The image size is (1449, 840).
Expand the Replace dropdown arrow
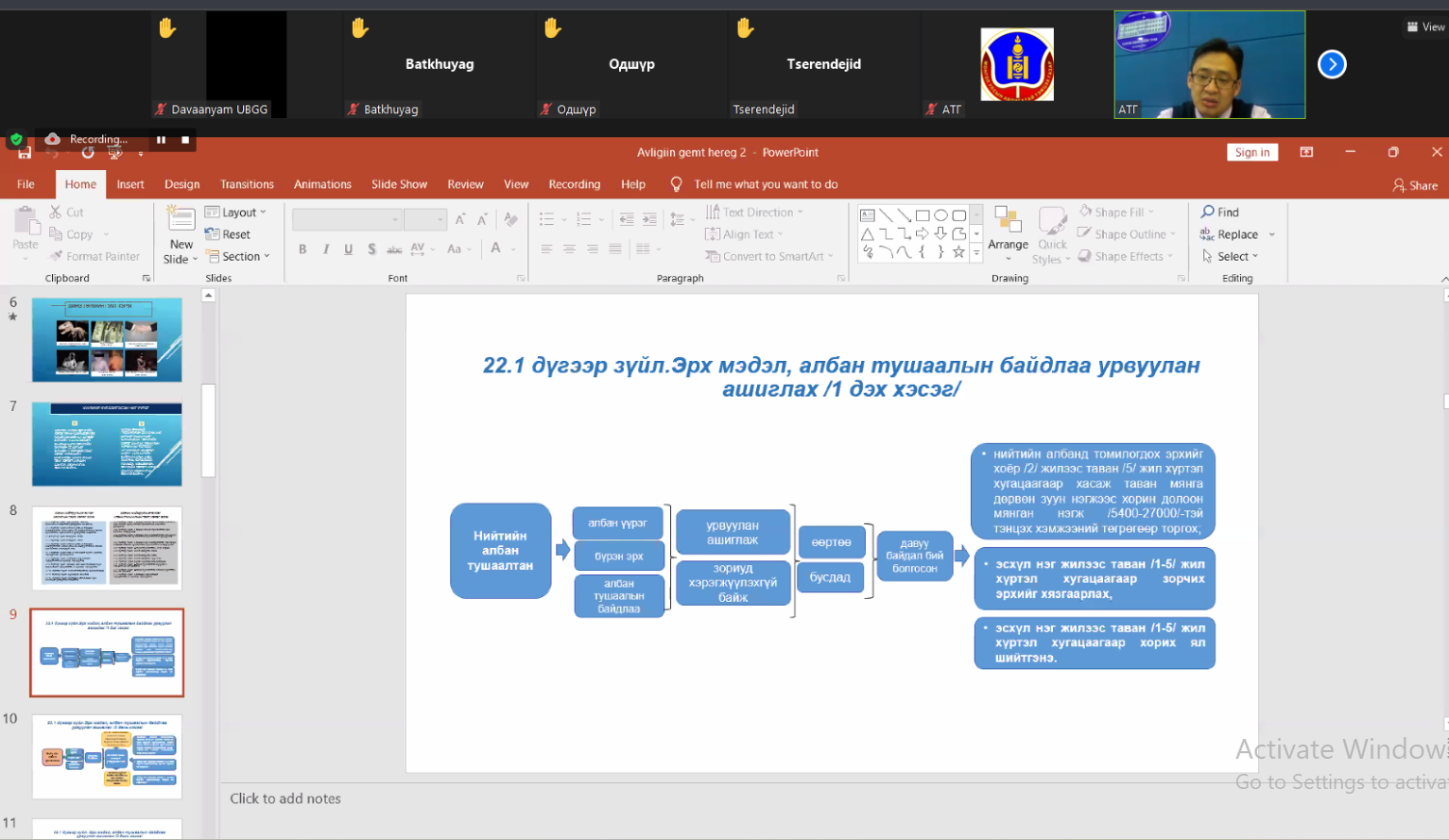pos(1272,234)
